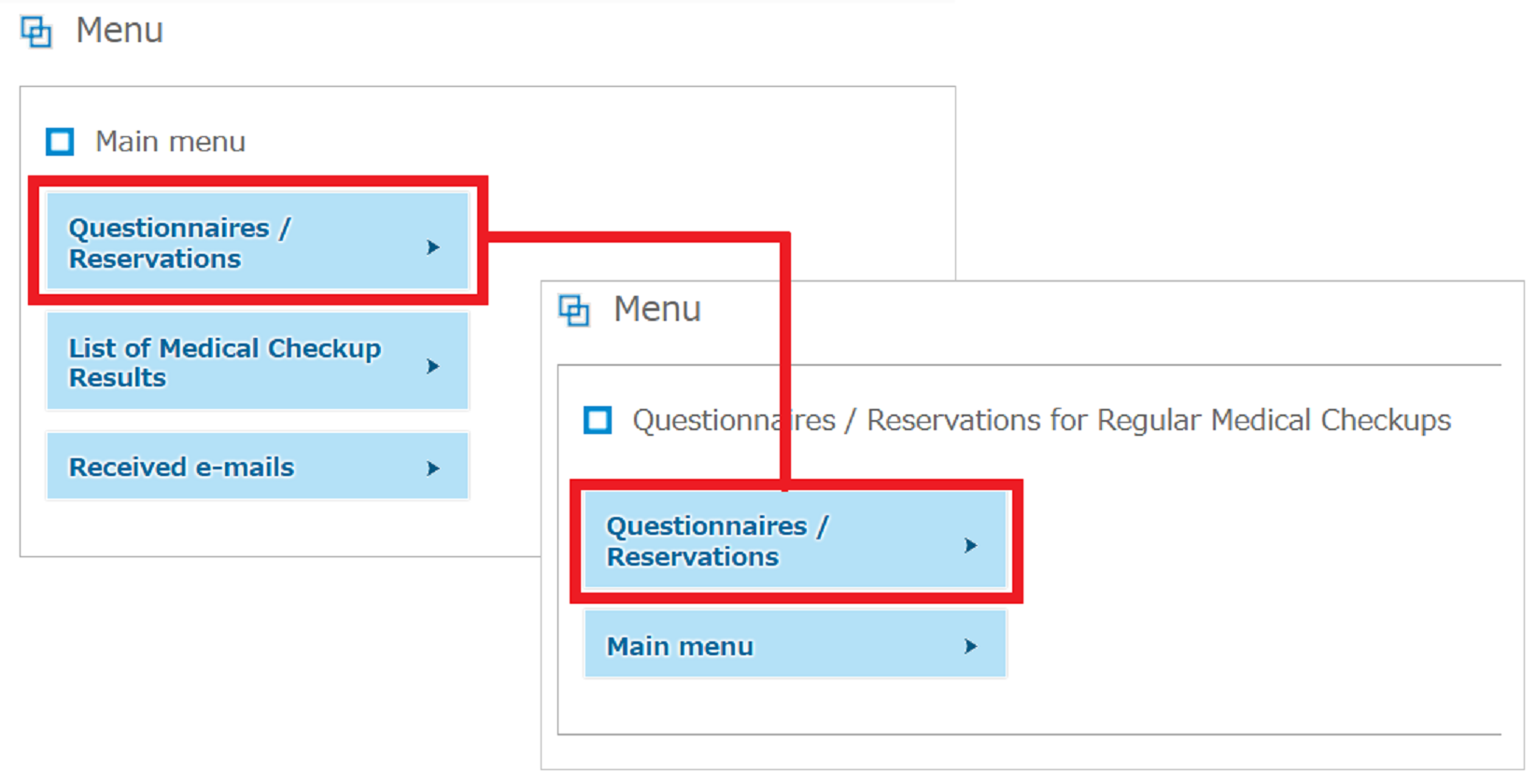The height and width of the screenshot is (784, 1536).
Task: Open List of Medical Checkup Results
Action: click(257, 361)
